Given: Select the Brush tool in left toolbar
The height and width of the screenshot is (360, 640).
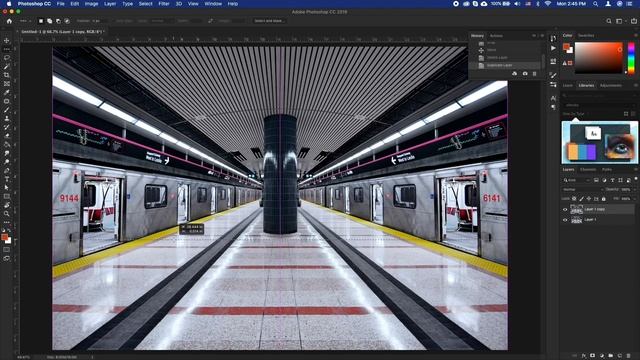Looking at the screenshot, I should [x=7, y=110].
